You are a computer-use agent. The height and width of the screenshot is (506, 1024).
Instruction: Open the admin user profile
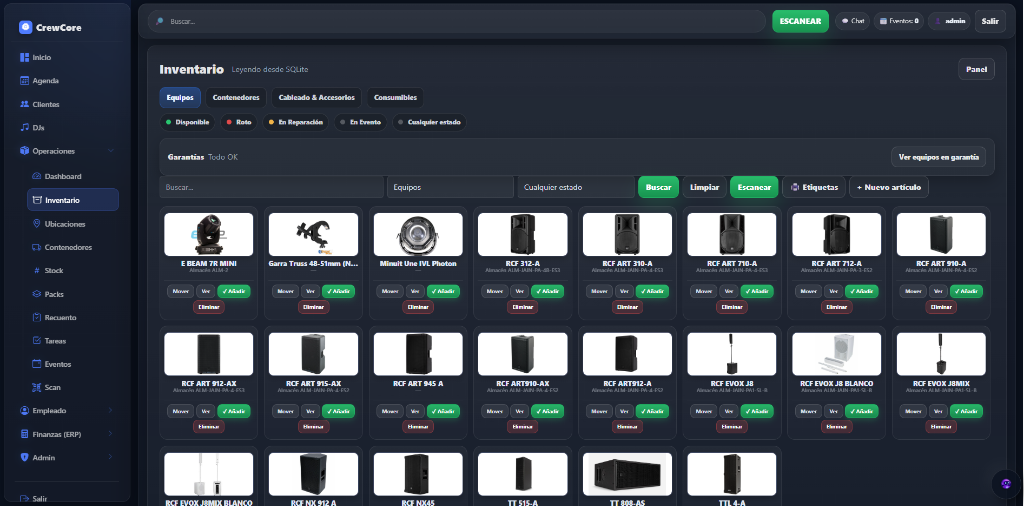pyautogui.click(x=950, y=21)
